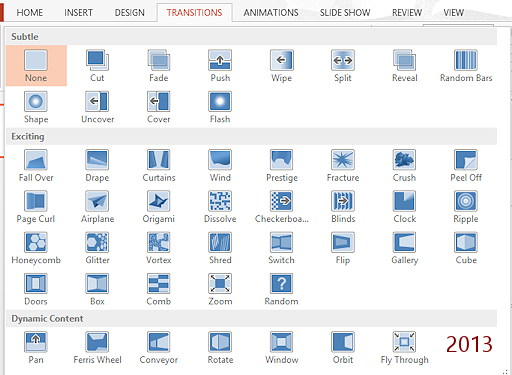Image resolution: width=512 pixels, height=375 pixels.
Task: Apply the Cut transition
Action: 97,66
